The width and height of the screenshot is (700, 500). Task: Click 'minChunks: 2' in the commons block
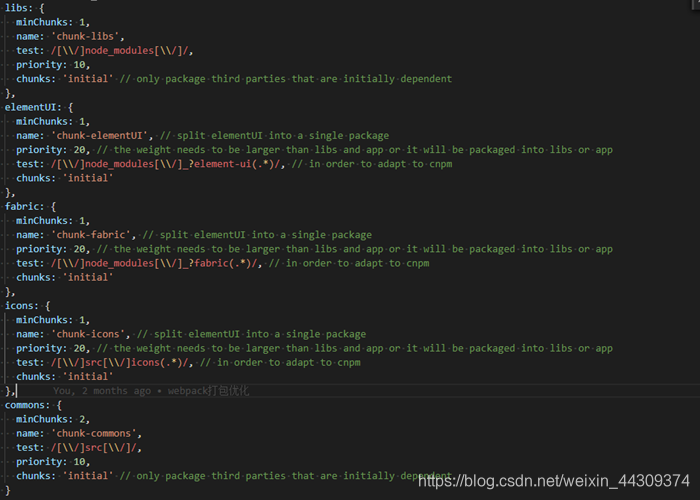[x=53, y=419]
